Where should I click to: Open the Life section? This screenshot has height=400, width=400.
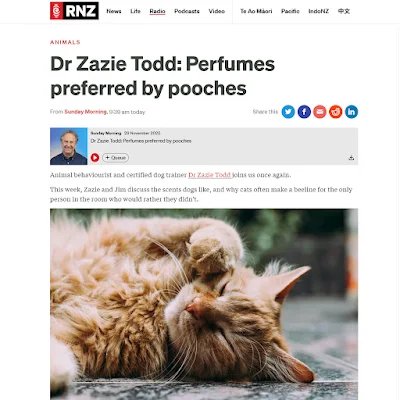(135, 11)
